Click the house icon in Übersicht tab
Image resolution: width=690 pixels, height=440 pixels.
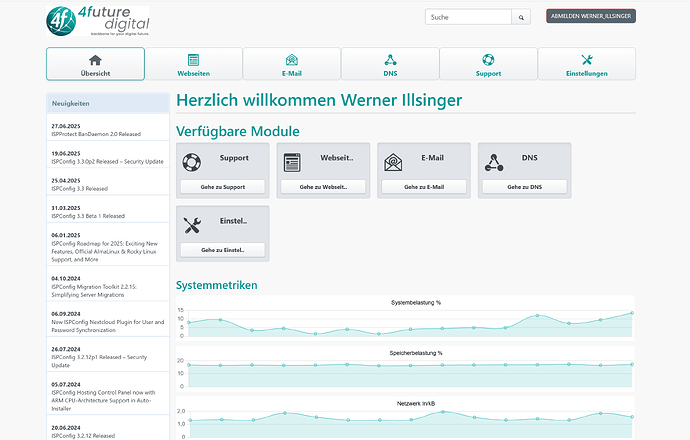pyautogui.click(x=95, y=59)
